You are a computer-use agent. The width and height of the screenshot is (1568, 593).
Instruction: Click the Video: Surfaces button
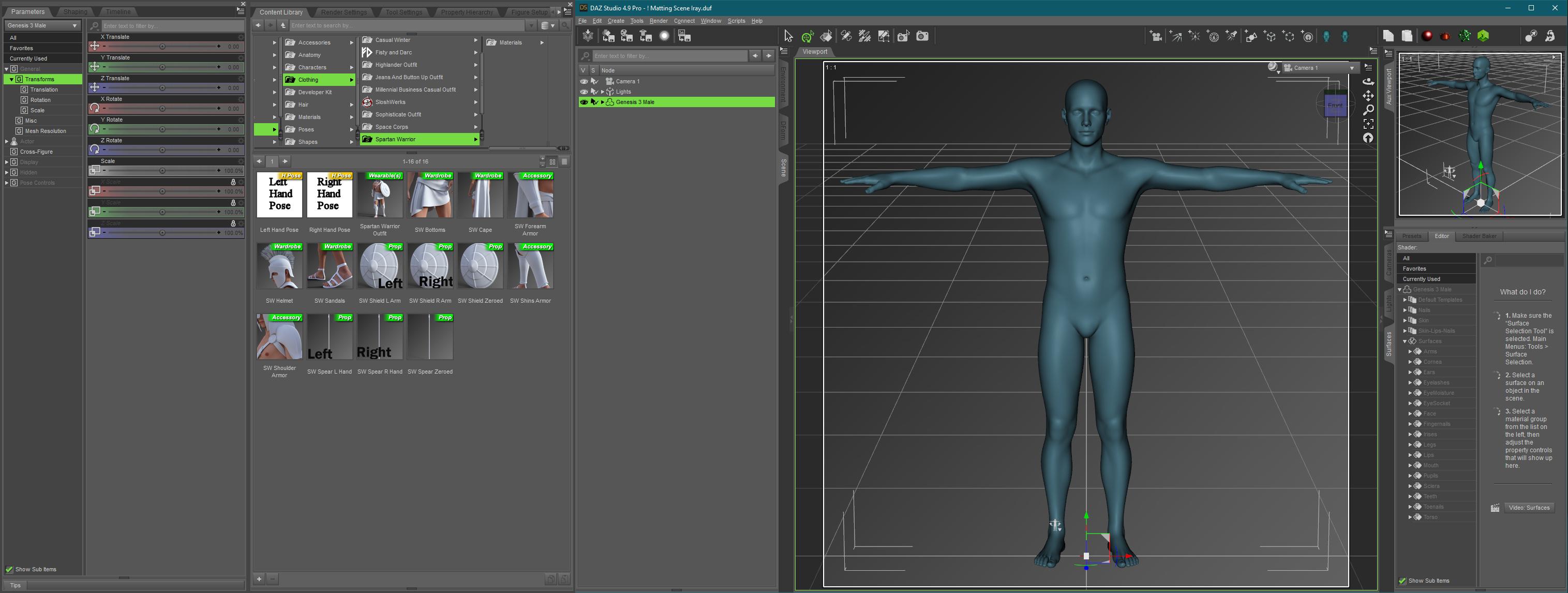pos(1529,508)
